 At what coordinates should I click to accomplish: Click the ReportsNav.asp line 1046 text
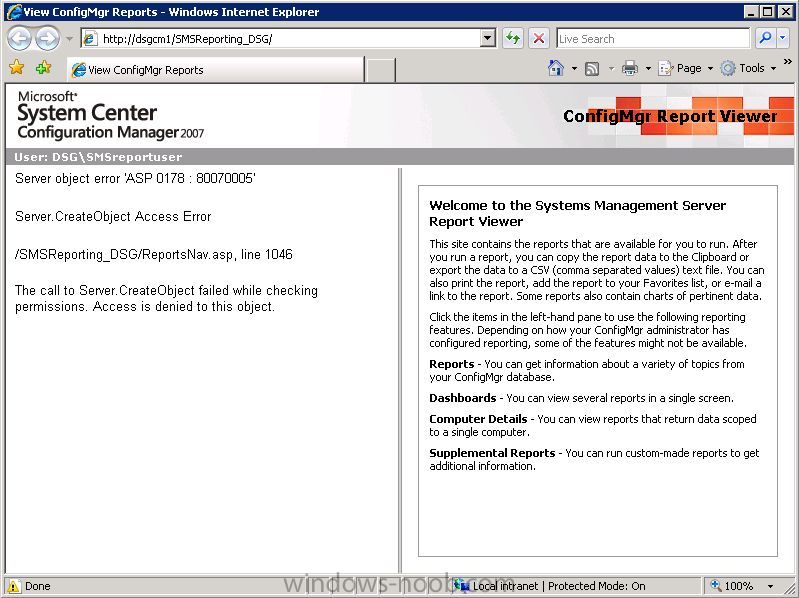pyautogui.click(x=154, y=255)
